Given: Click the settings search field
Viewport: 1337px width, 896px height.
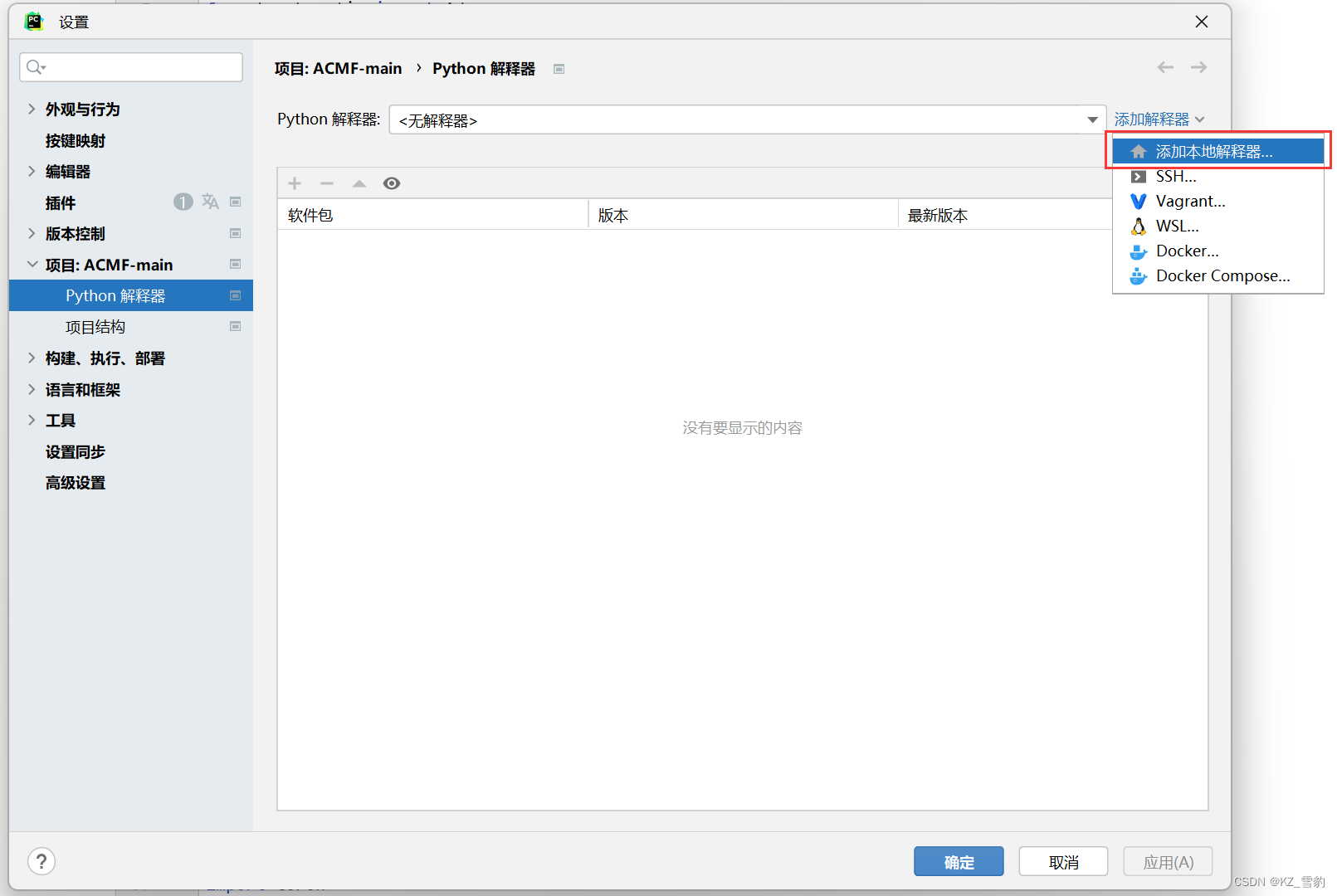Looking at the screenshot, I should click(x=131, y=67).
